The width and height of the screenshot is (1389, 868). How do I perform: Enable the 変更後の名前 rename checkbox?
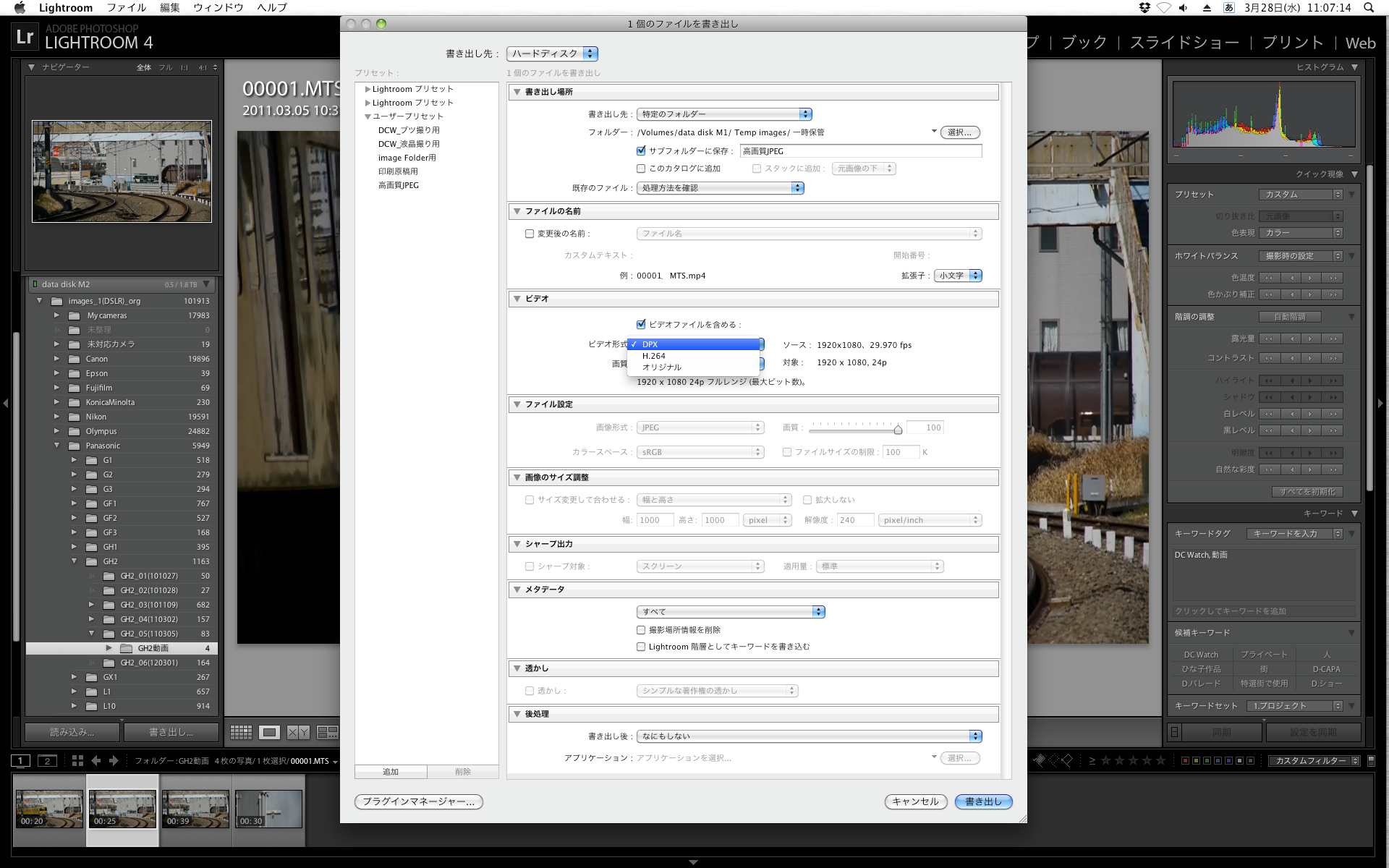click(x=530, y=234)
